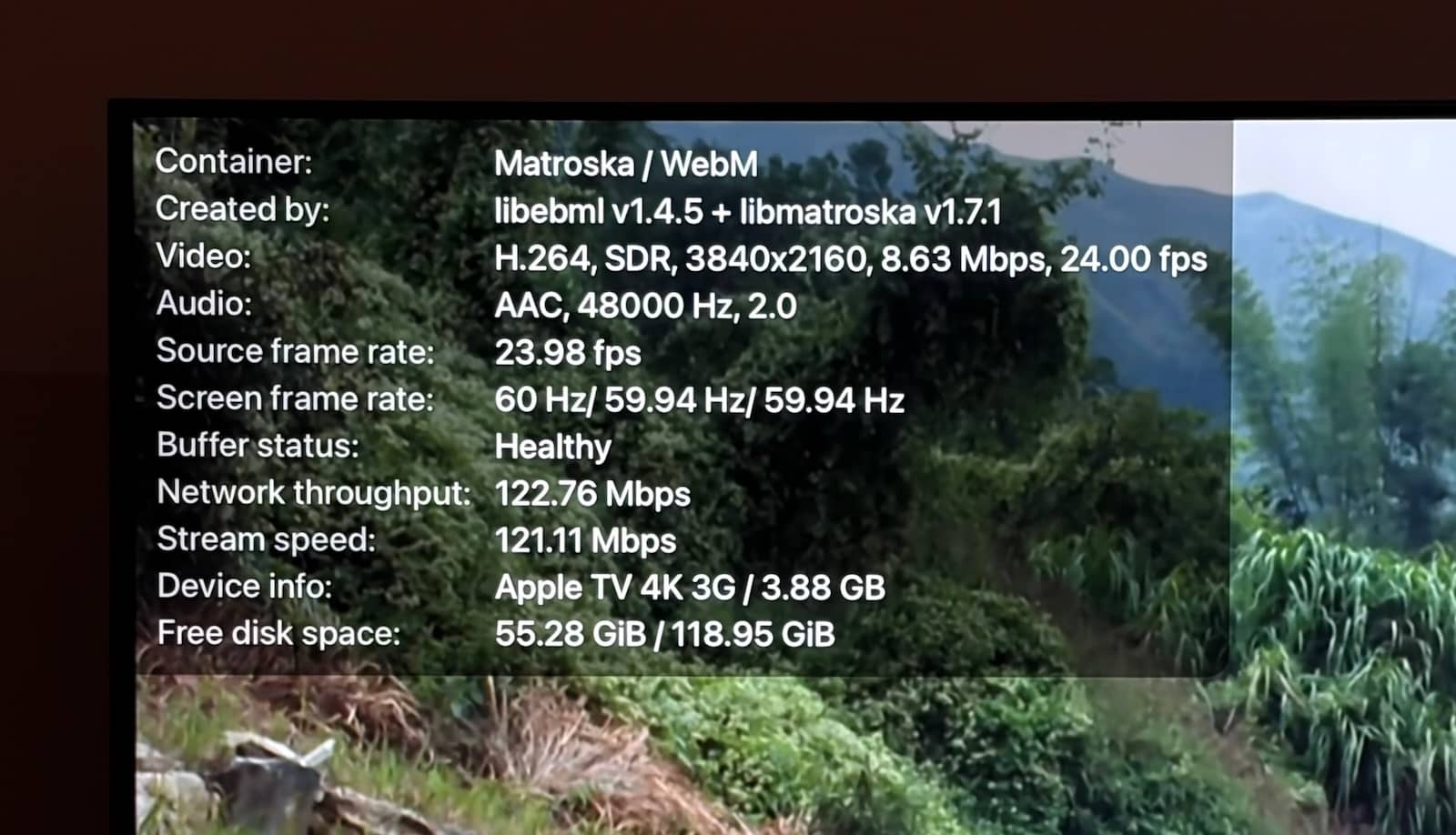Image resolution: width=1456 pixels, height=835 pixels.
Task: Click the Screen frame rate label
Action: [x=296, y=398]
